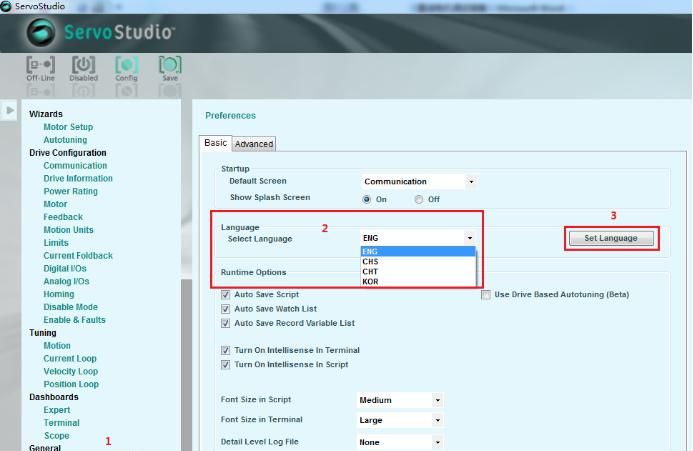Image resolution: width=693 pixels, height=451 pixels.
Task: Toggle Turn On Intellisense In Script checkbox
Action: 225,365
